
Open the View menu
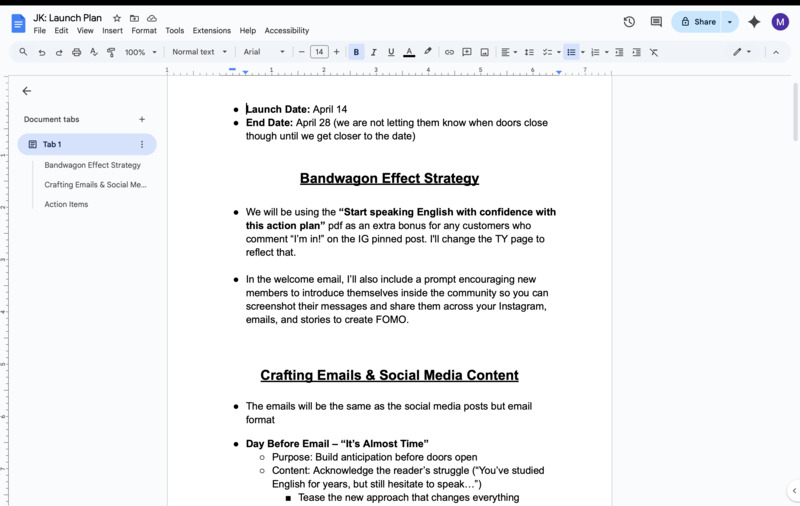point(85,31)
